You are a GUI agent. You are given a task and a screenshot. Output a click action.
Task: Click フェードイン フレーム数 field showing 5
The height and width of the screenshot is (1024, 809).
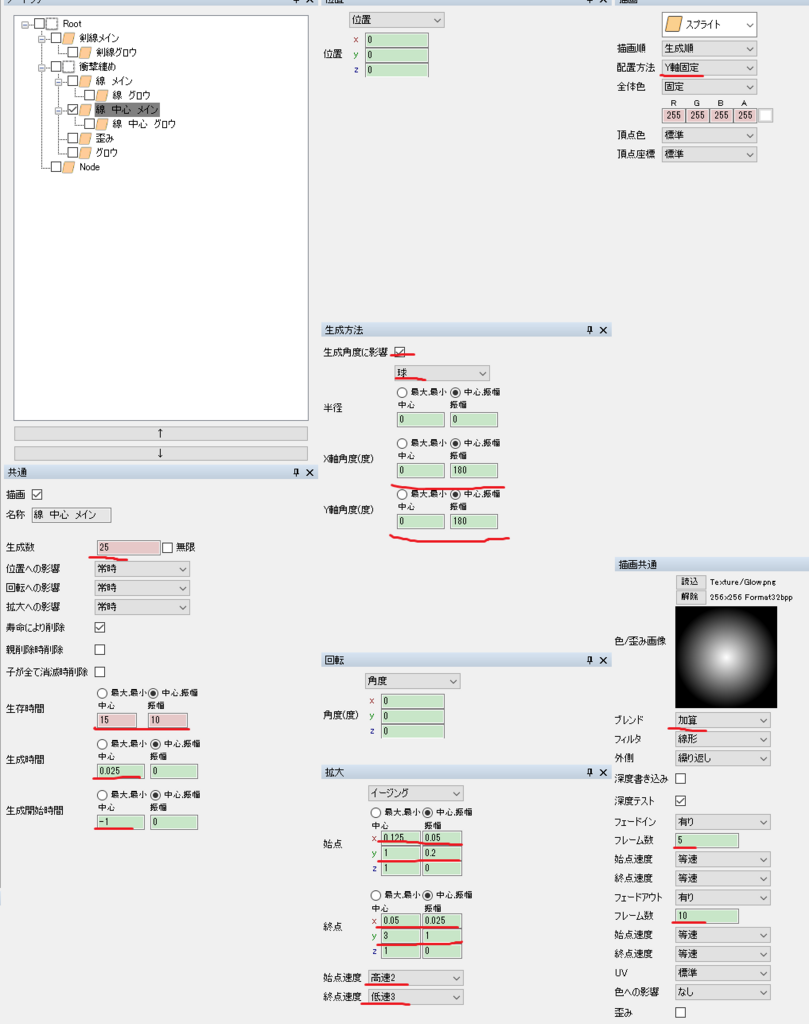[x=706, y=840]
